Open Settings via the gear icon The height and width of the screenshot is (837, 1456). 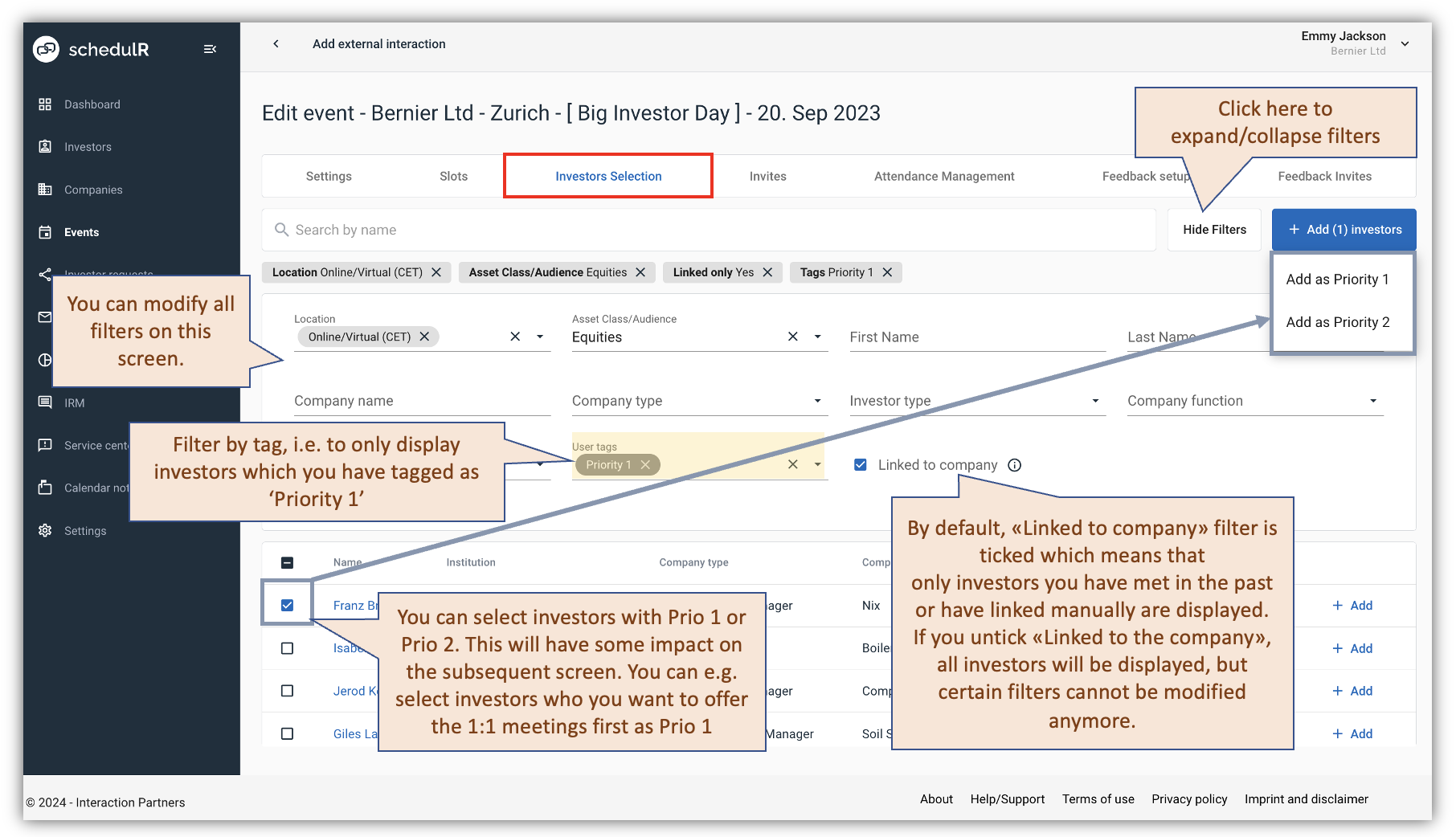pyautogui.click(x=46, y=530)
